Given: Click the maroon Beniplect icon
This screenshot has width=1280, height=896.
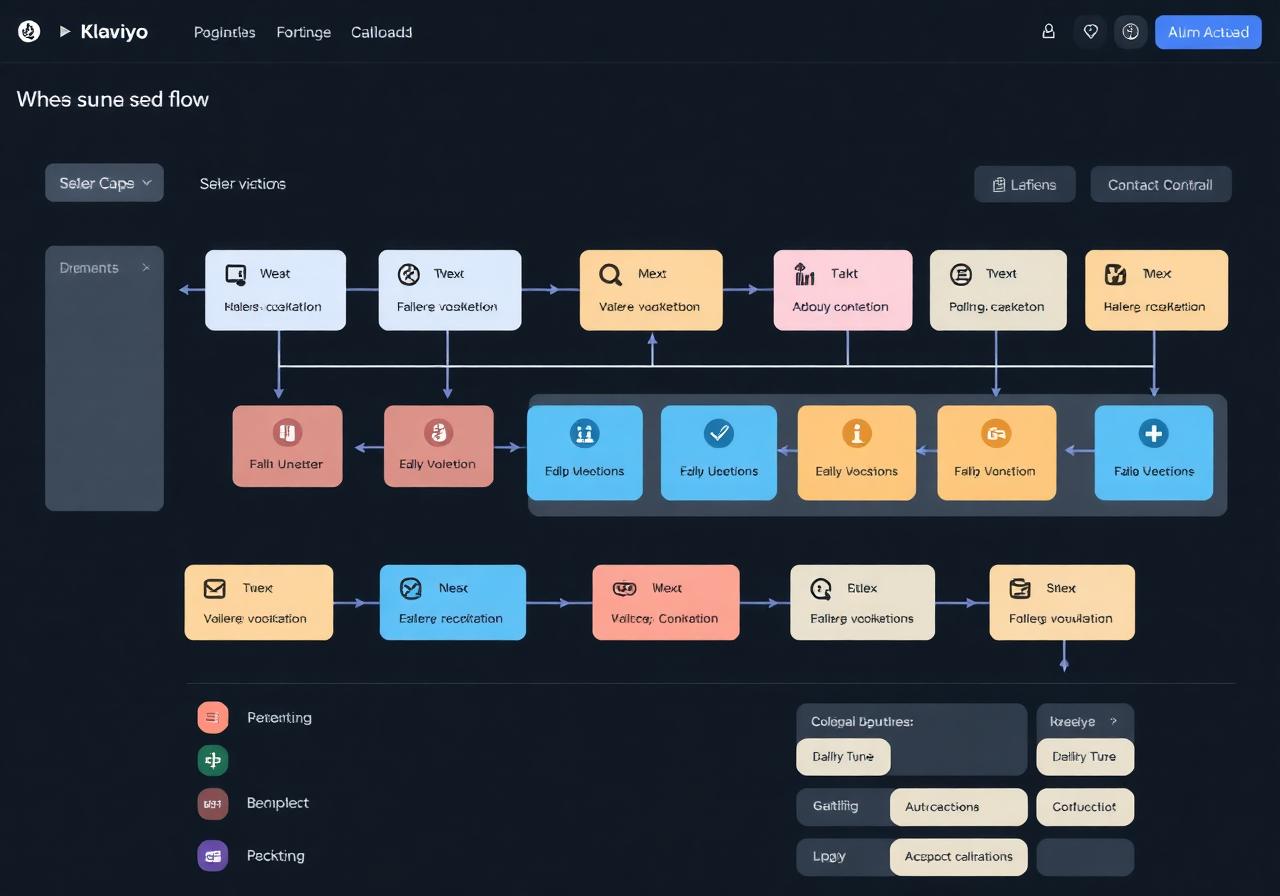Looking at the screenshot, I should point(213,803).
